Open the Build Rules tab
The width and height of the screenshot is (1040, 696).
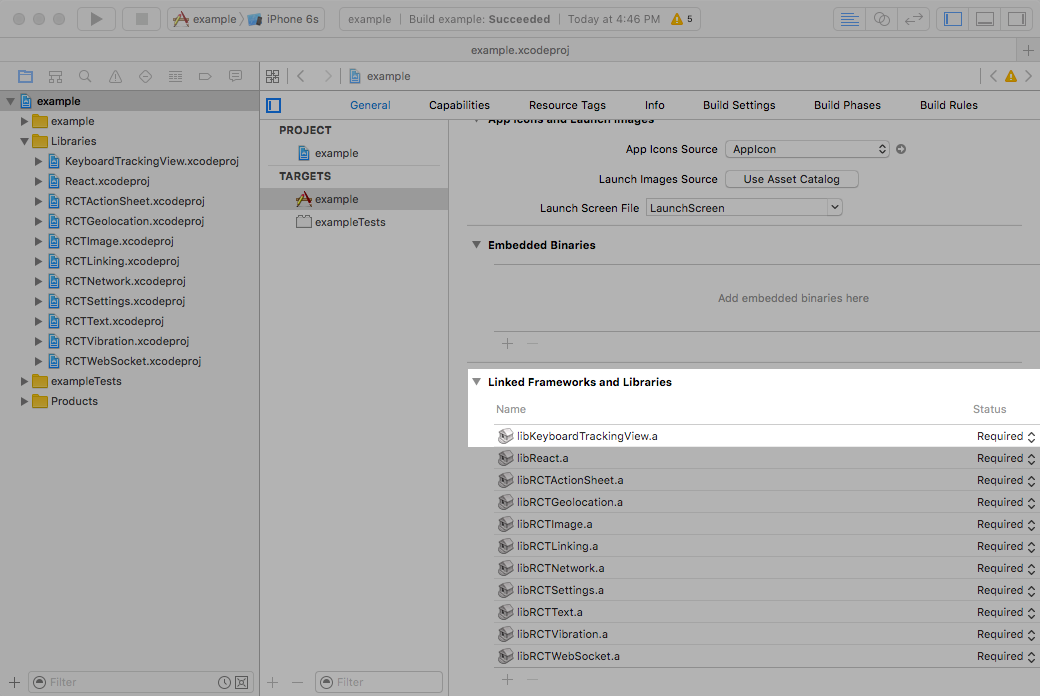pyautogui.click(x=948, y=105)
